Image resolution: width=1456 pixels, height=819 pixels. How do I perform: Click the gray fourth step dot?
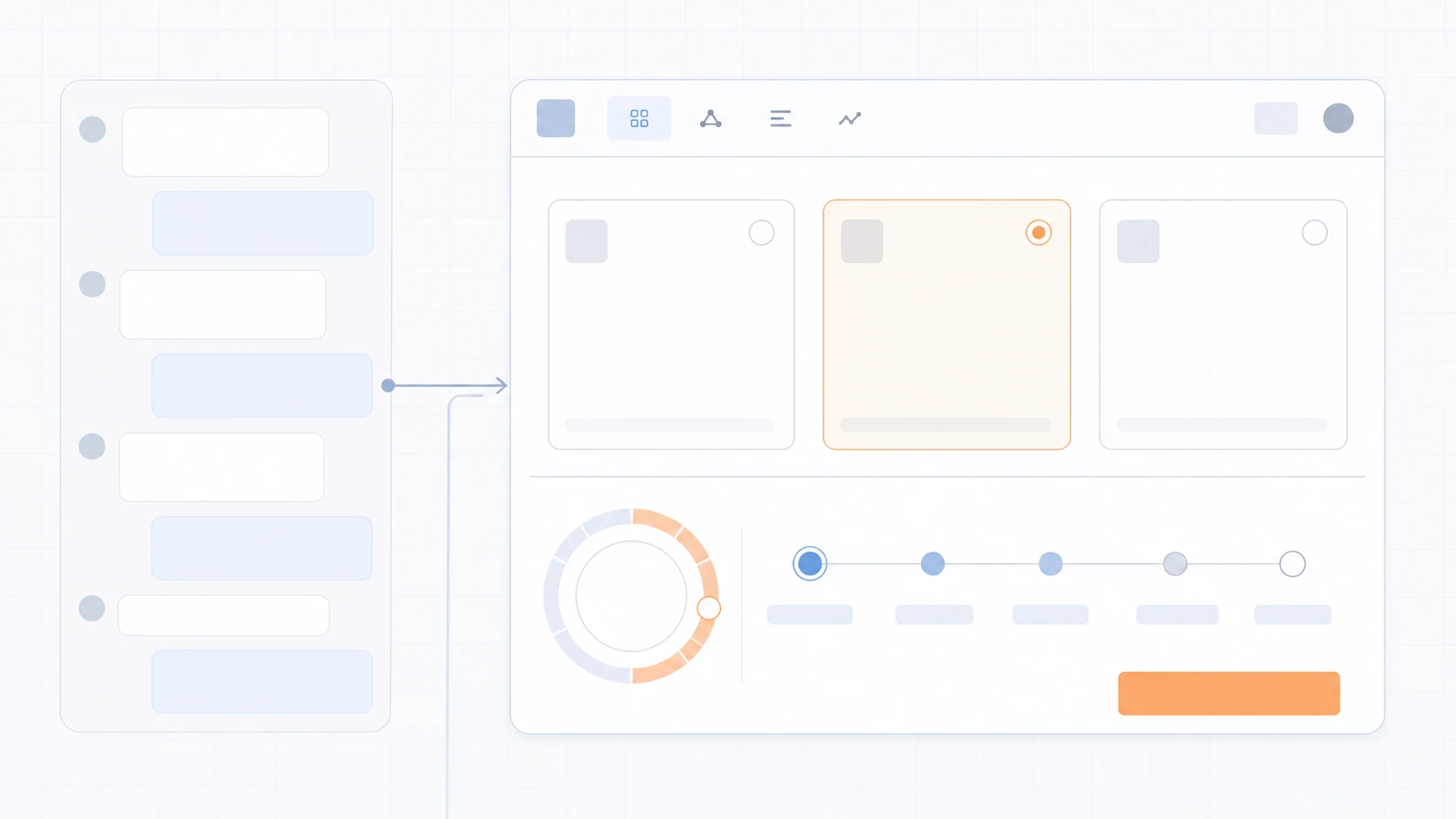[1175, 564]
